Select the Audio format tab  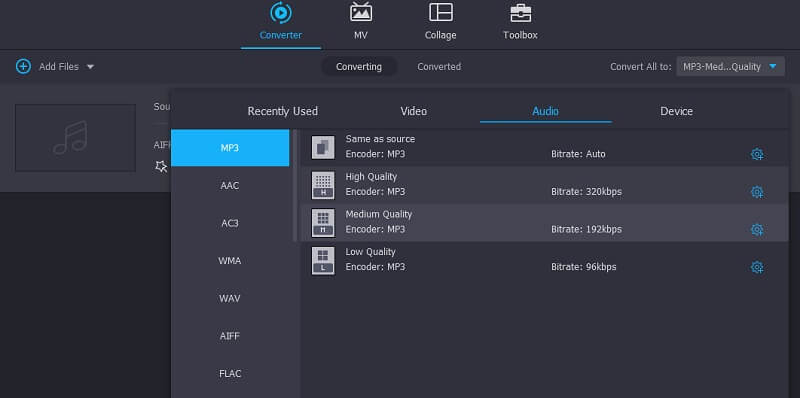(x=545, y=111)
